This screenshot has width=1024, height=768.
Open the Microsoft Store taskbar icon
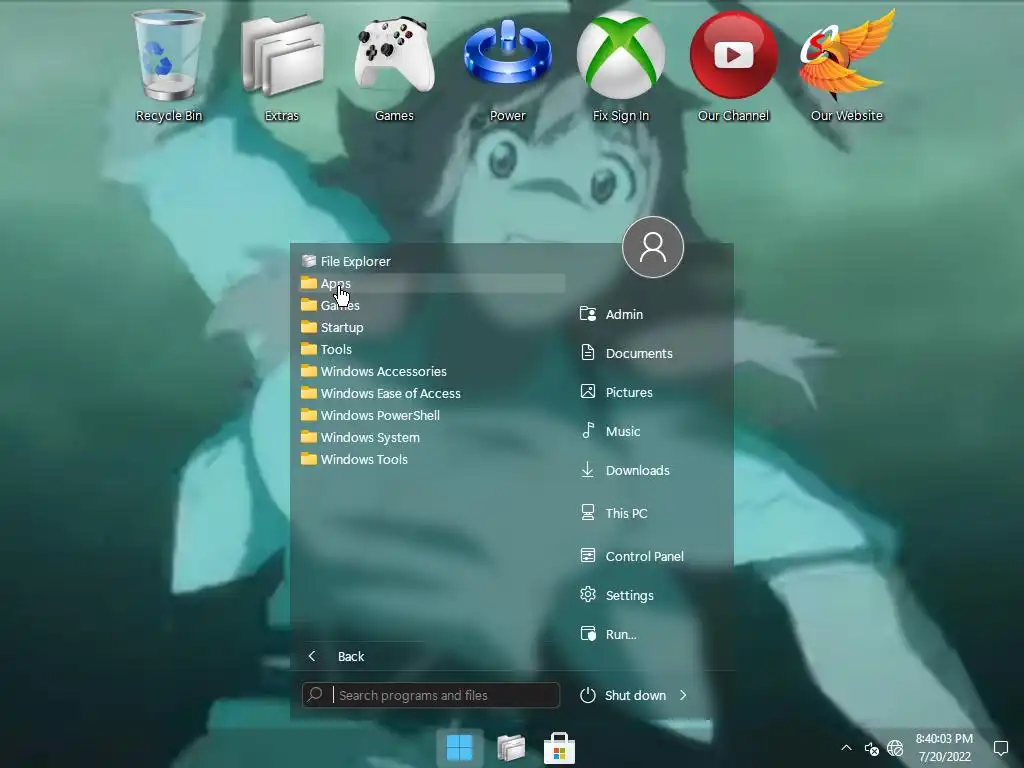point(559,748)
